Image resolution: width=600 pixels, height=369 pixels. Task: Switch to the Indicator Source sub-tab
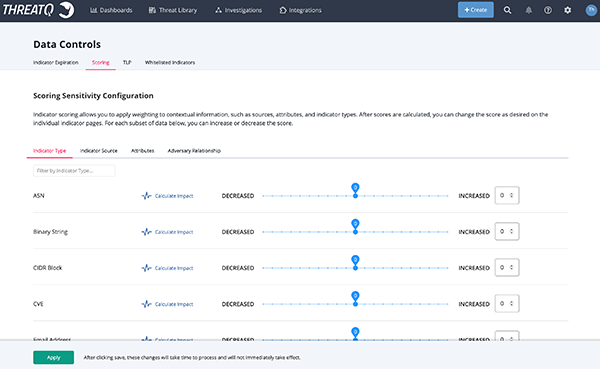99,151
